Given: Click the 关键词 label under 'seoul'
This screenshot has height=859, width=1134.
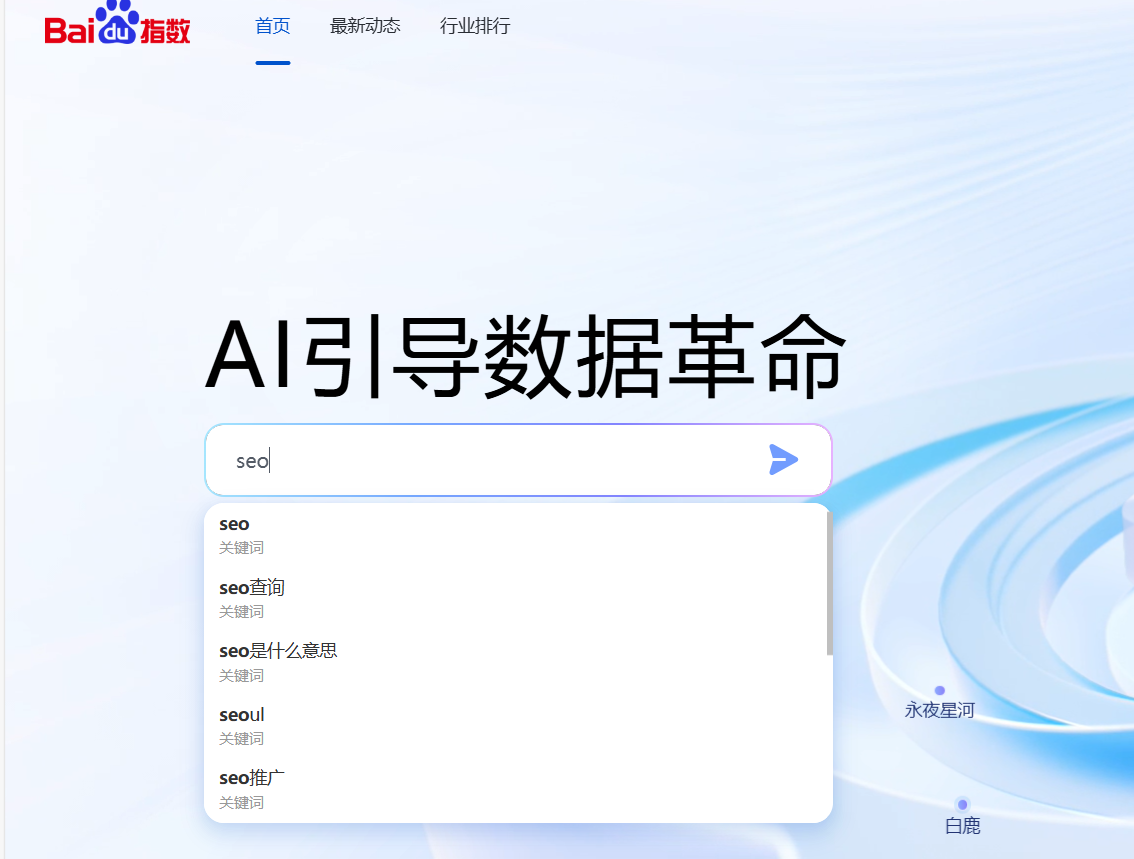Looking at the screenshot, I should pyautogui.click(x=241, y=738).
